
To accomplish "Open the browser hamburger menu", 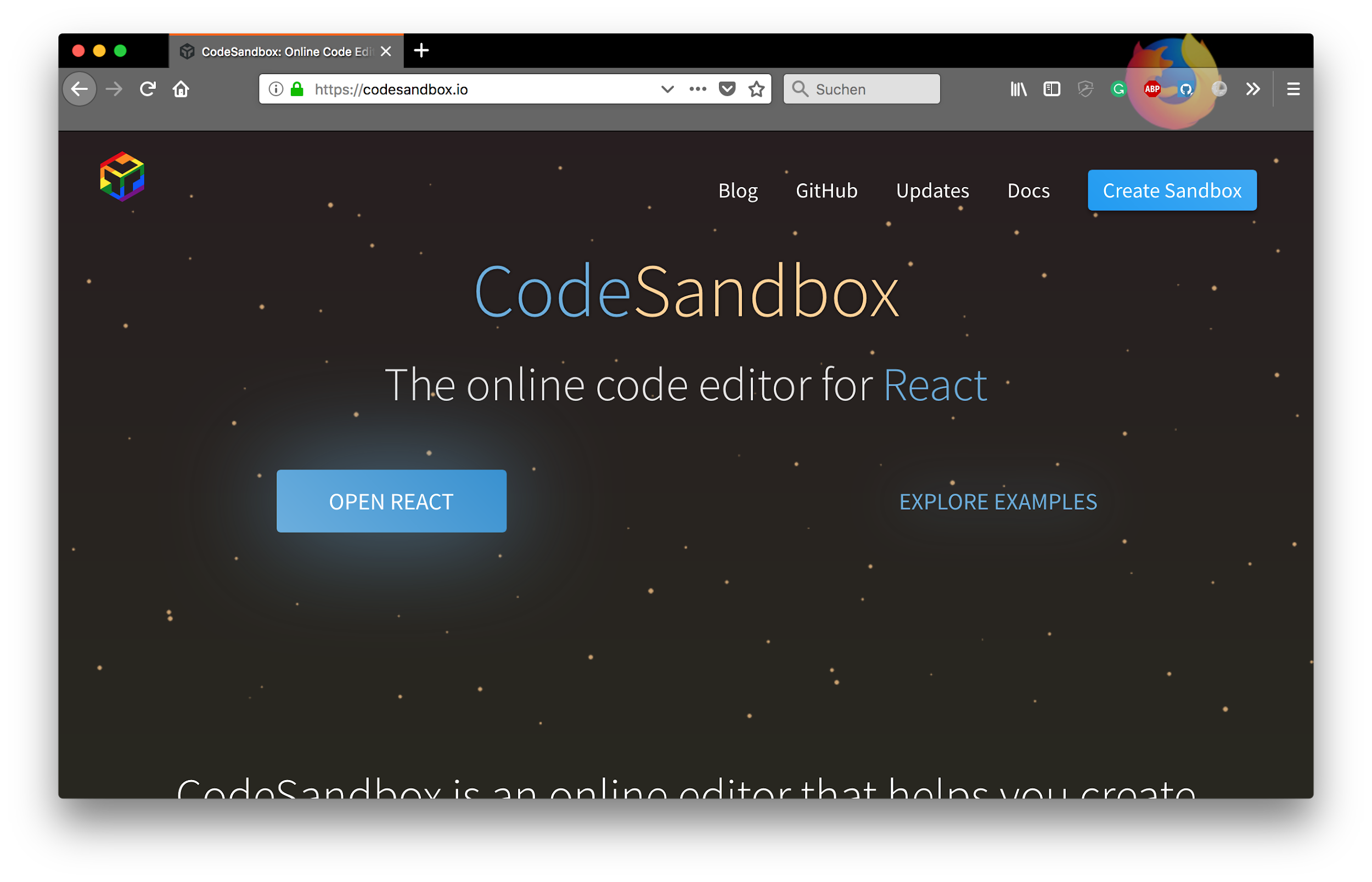I will [1294, 89].
